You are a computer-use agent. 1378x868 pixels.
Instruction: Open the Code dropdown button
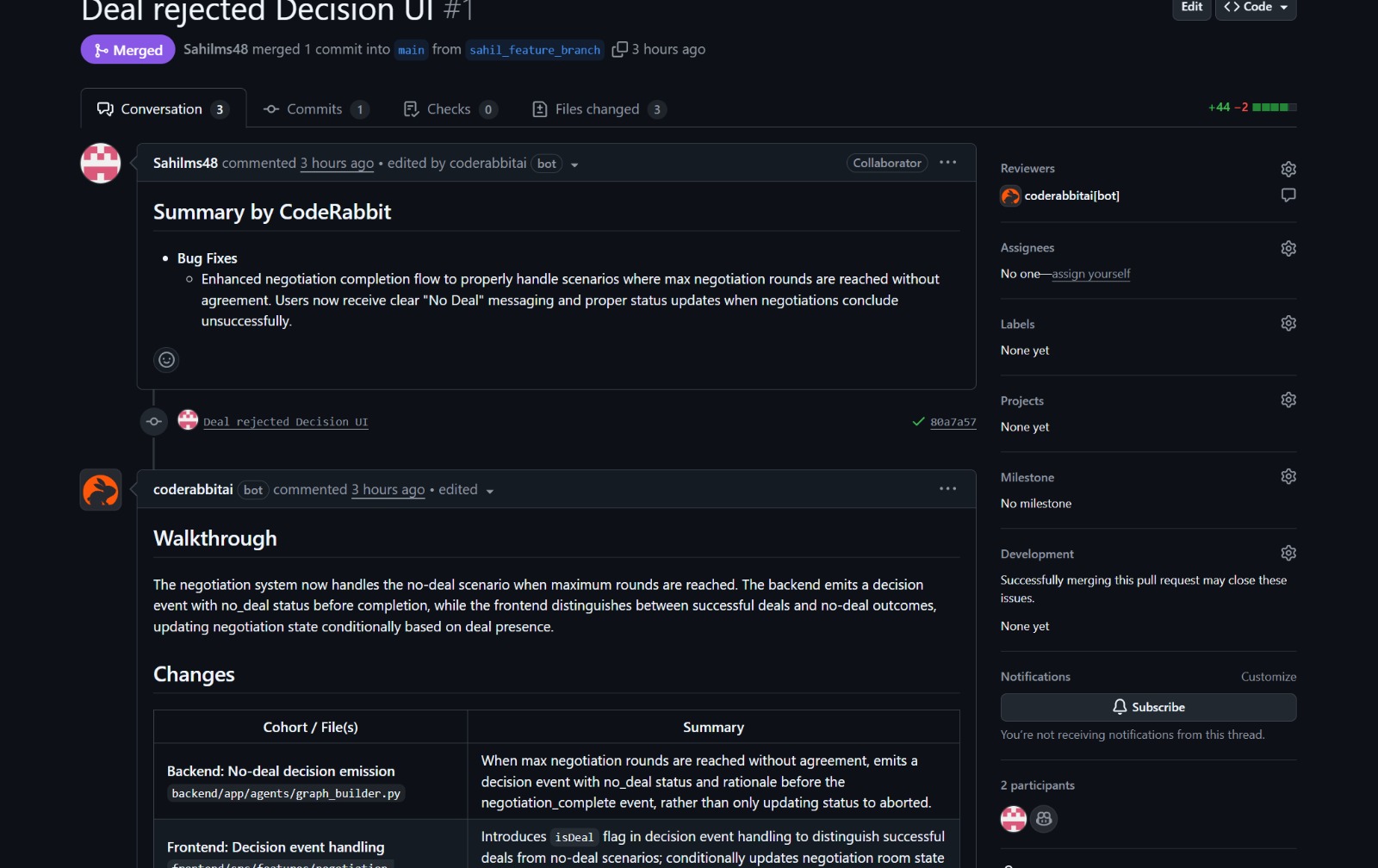pyautogui.click(x=1256, y=8)
